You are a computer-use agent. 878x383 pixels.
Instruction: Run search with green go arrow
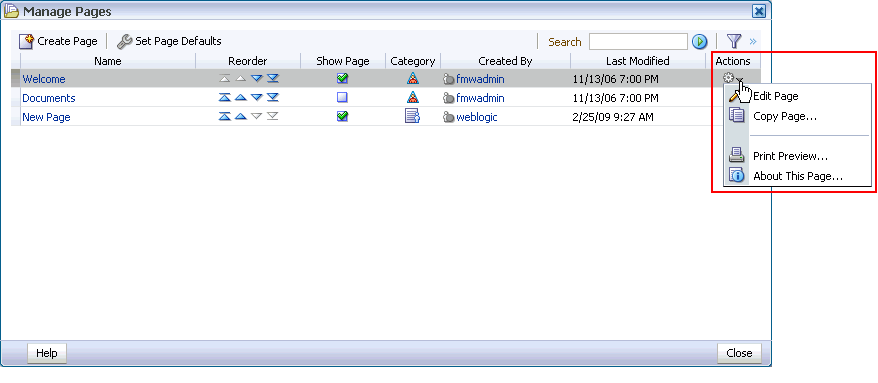click(699, 41)
